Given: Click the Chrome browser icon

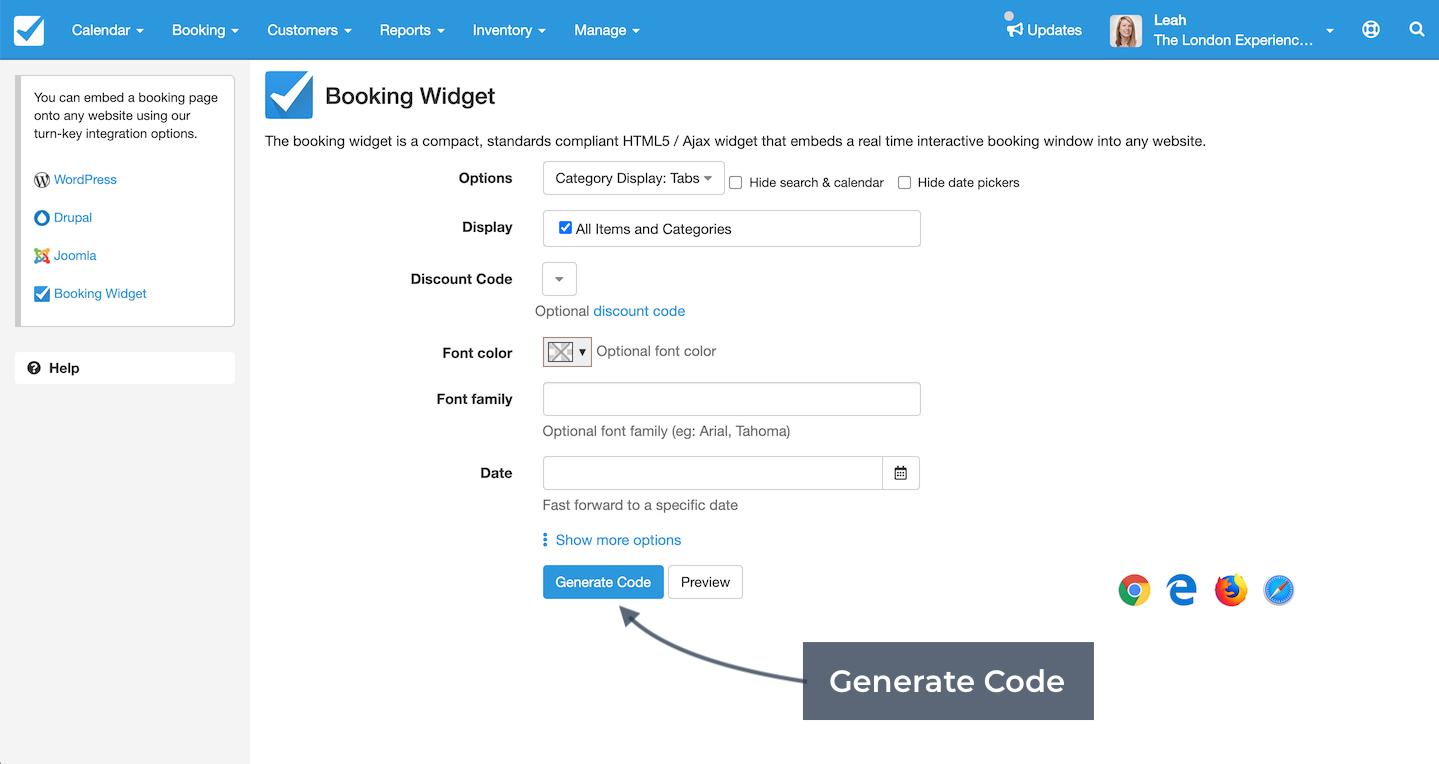Looking at the screenshot, I should tap(1134, 590).
